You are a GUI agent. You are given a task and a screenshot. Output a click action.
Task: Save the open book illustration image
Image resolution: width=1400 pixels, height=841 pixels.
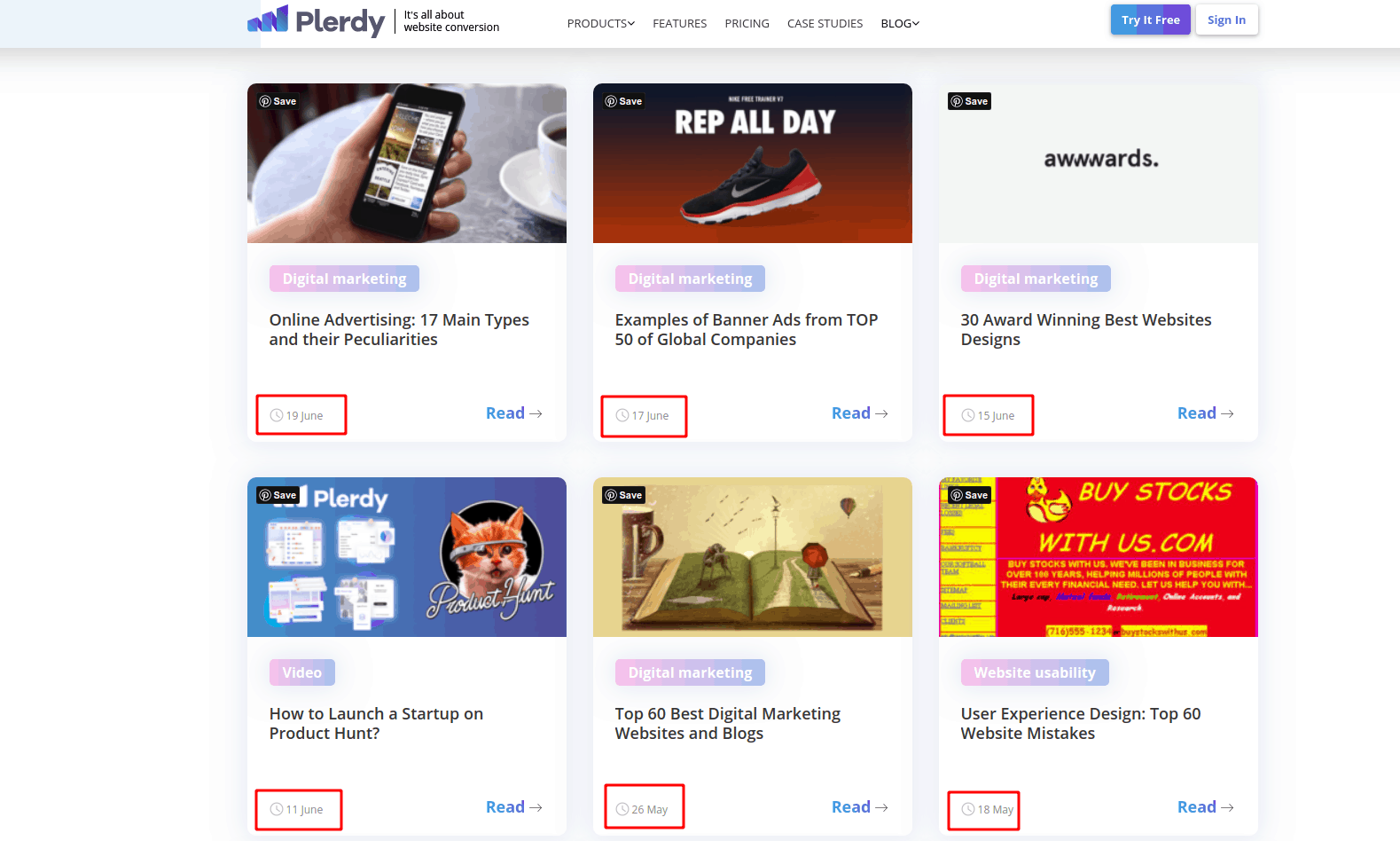click(623, 495)
